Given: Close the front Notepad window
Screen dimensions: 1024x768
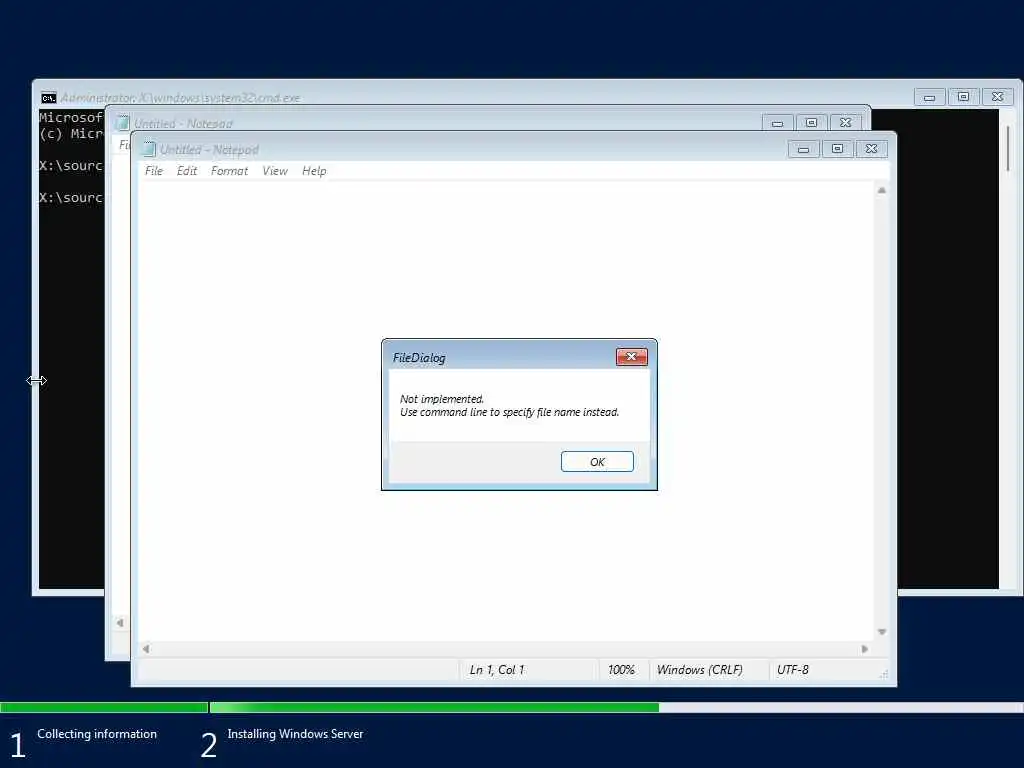Looking at the screenshot, I should pos(871,149).
